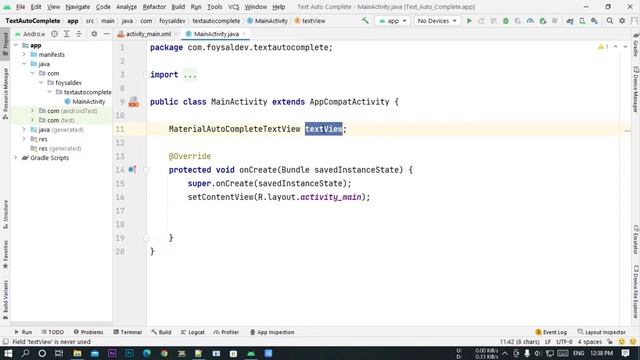Click Attach Debugger to Android Process icon

click(542, 20)
